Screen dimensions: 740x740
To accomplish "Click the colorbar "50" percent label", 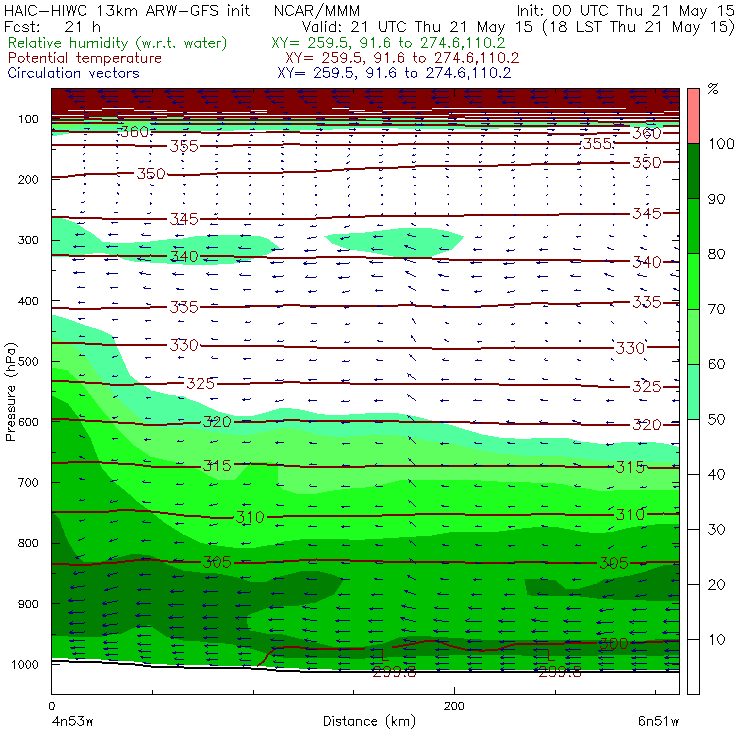I will (716, 420).
